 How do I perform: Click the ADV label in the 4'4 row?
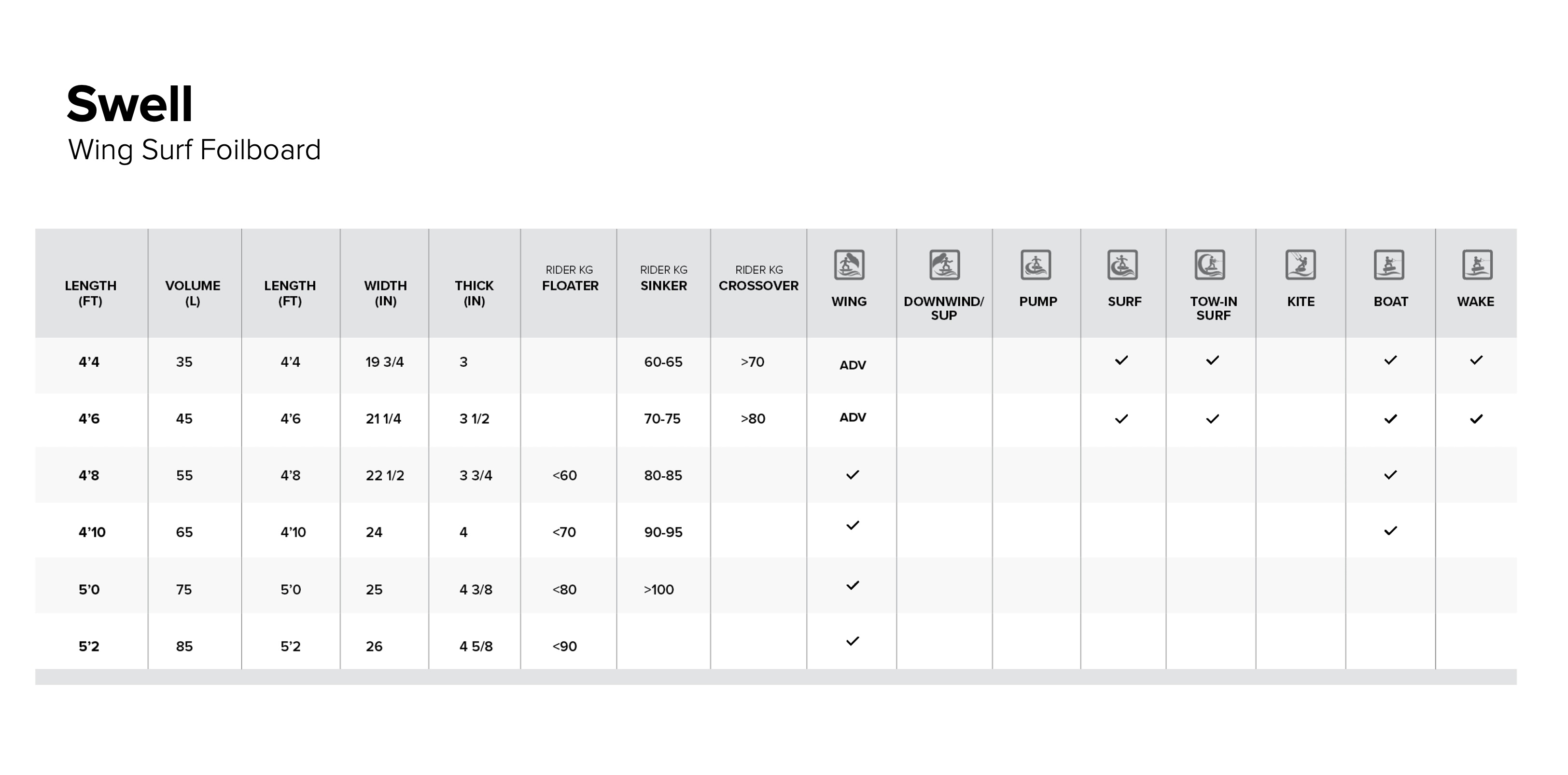pyautogui.click(x=853, y=365)
